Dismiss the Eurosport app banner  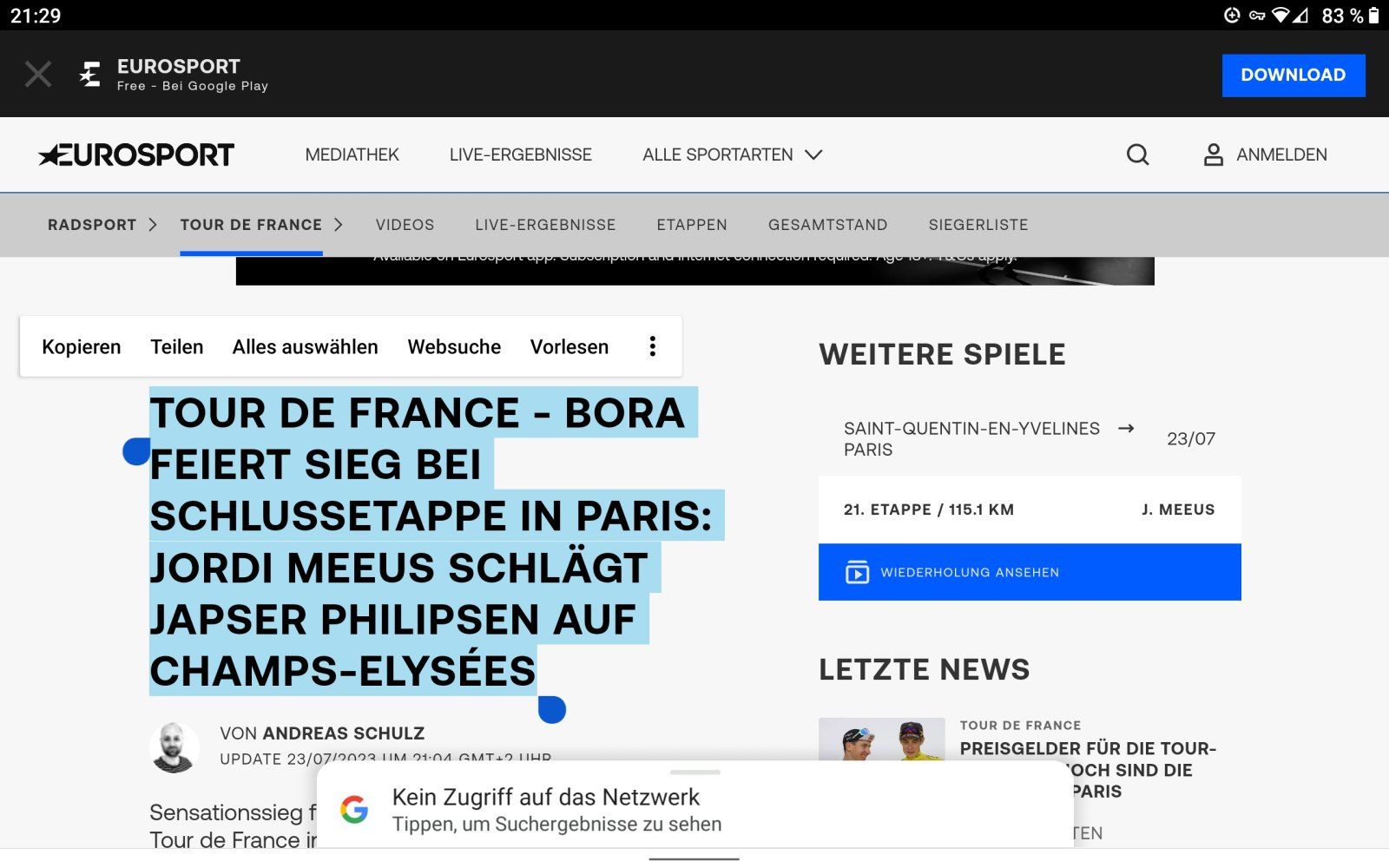(x=38, y=74)
